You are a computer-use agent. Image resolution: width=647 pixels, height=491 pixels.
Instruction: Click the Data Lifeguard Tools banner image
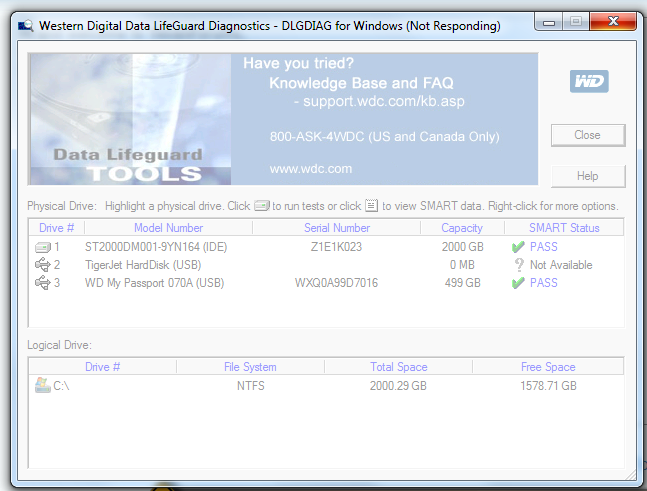tap(130, 119)
